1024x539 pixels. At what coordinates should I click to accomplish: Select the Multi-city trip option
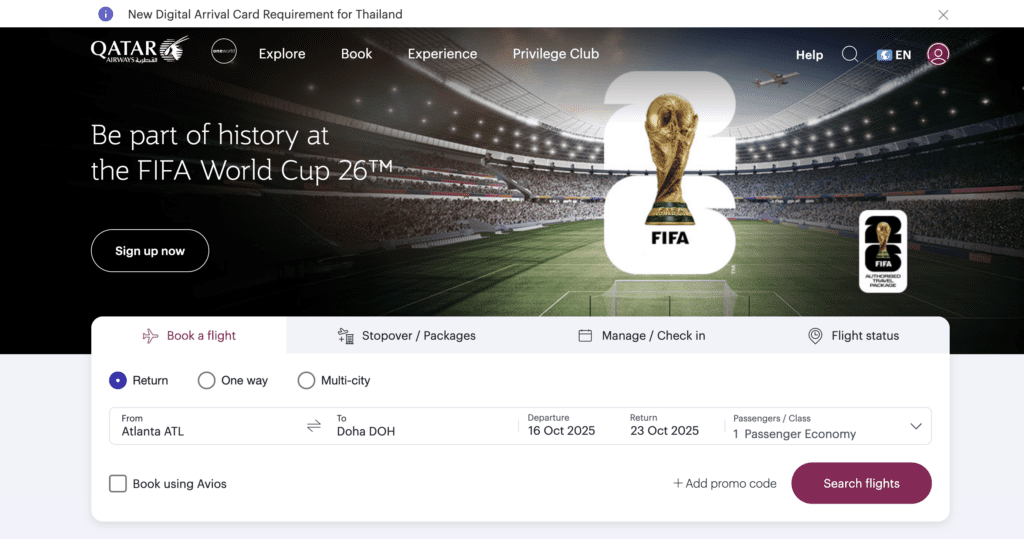[334, 380]
